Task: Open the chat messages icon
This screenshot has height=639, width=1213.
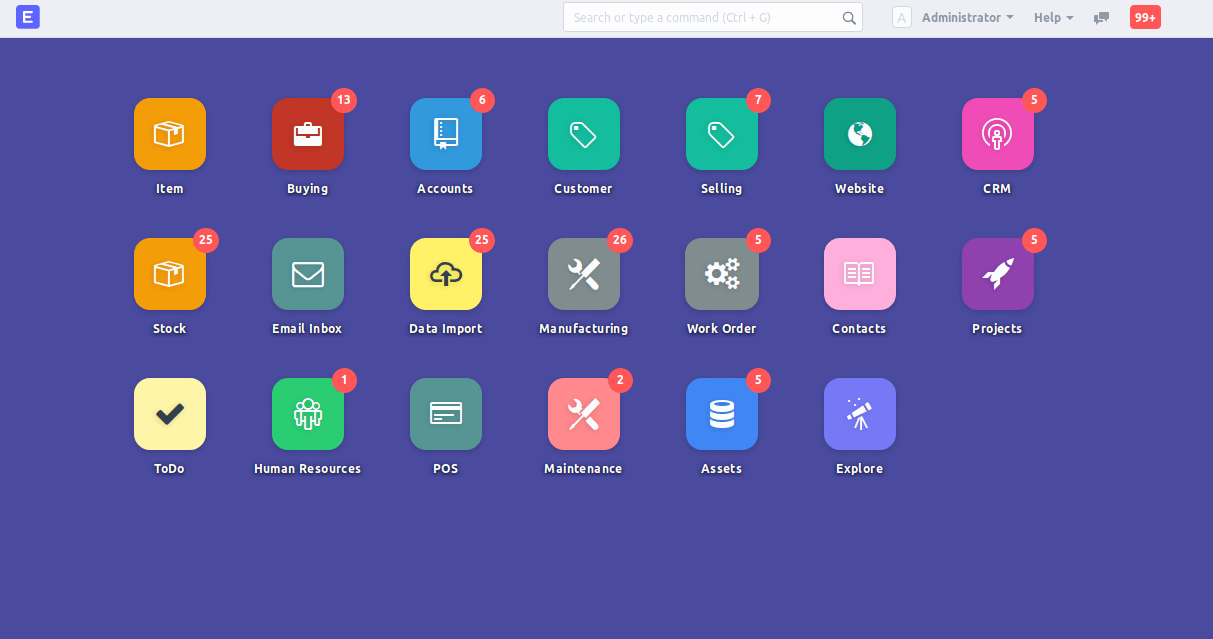Action: point(1102,18)
